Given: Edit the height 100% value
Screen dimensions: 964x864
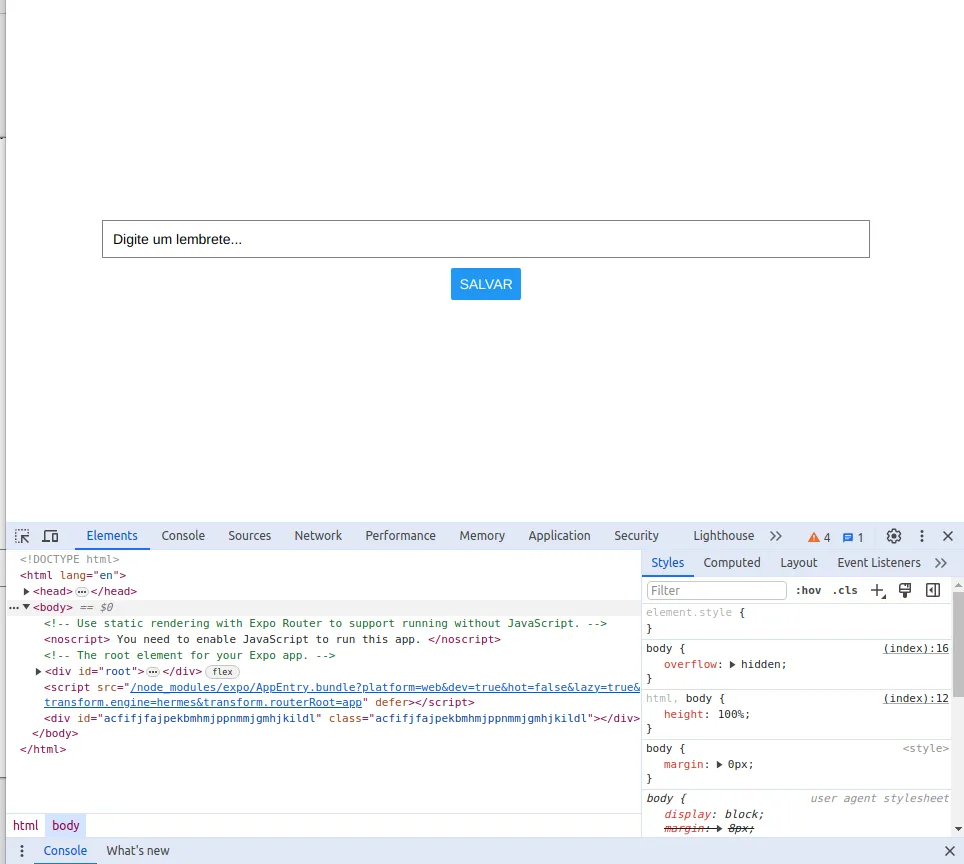Looking at the screenshot, I should (x=732, y=715).
